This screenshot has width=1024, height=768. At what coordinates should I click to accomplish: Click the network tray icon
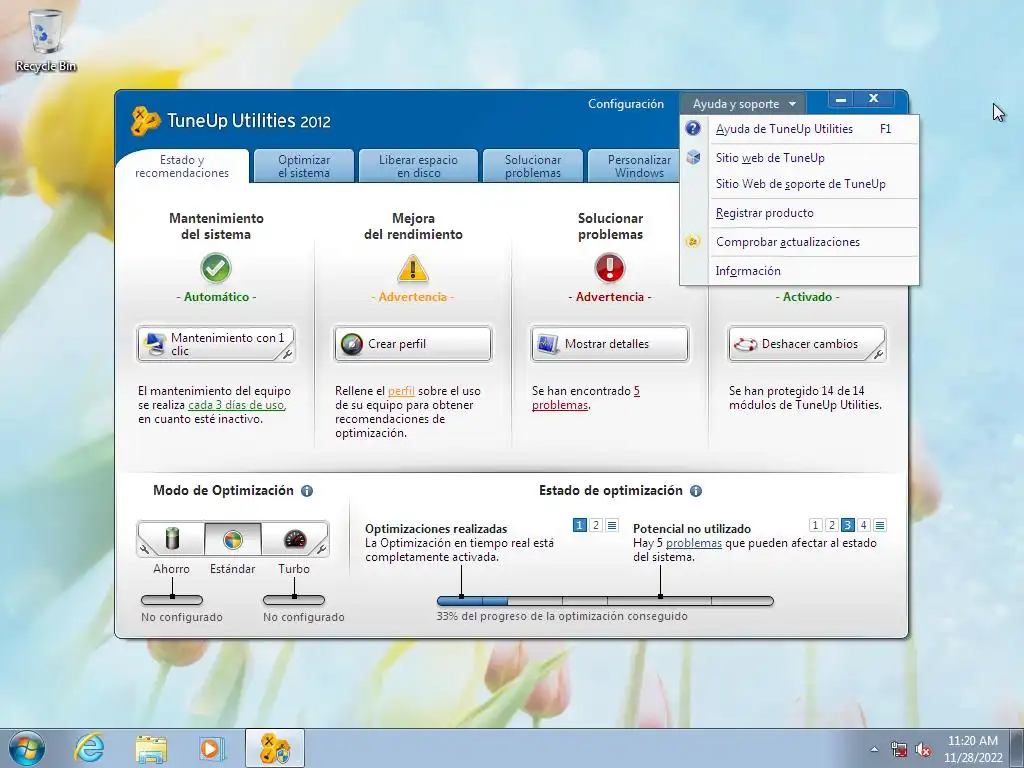click(899, 750)
